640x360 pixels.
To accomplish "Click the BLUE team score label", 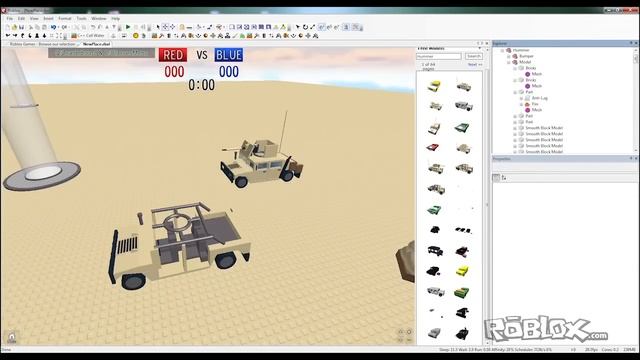I will (229, 55).
